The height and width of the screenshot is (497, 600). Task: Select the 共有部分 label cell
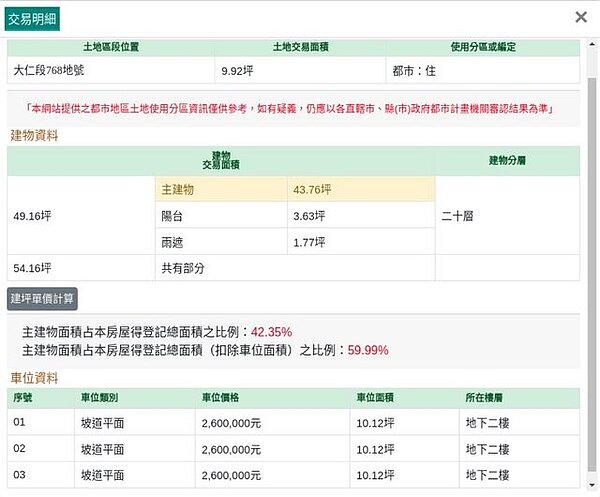point(295,268)
